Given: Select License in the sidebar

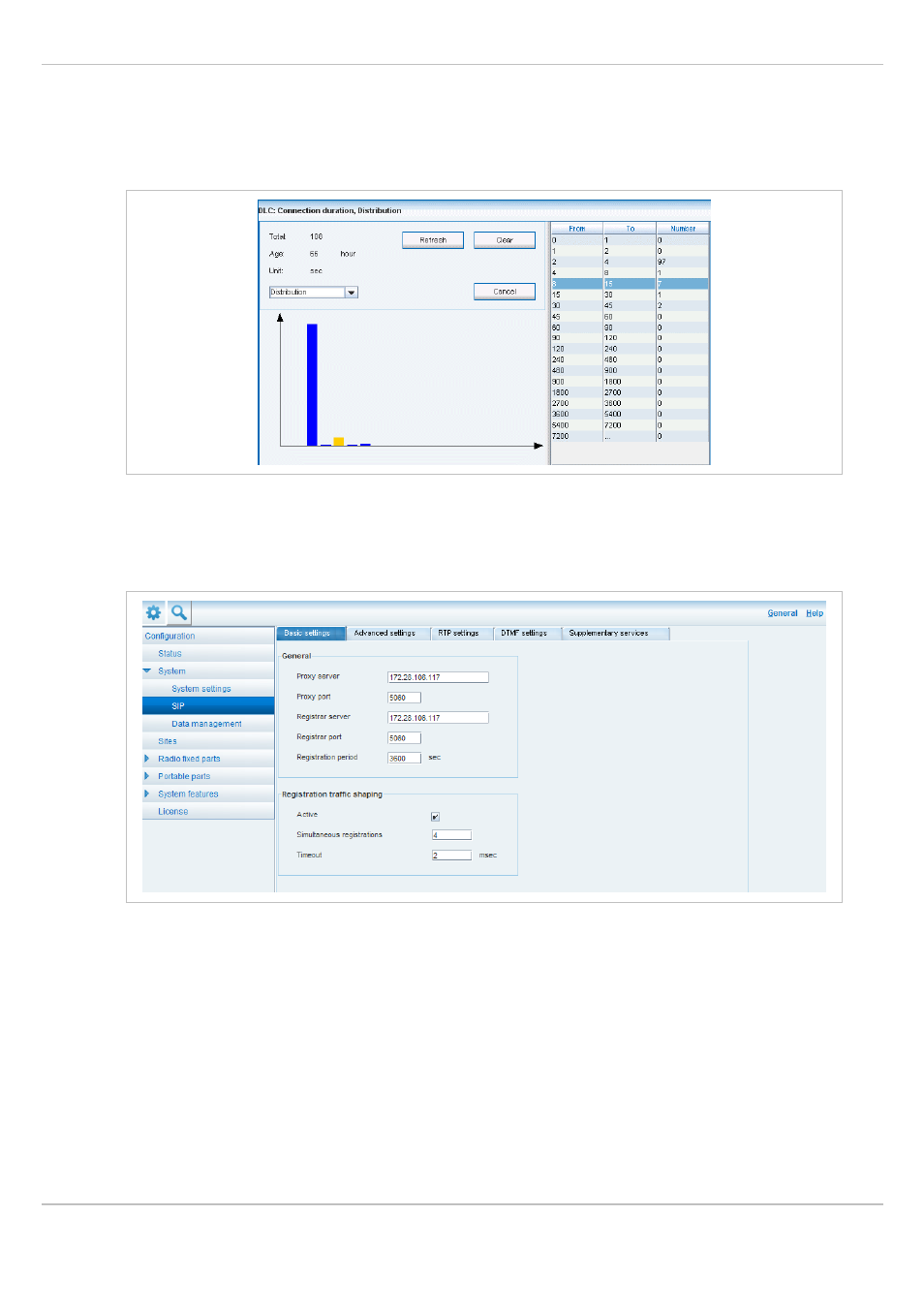Looking at the screenshot, I should pos(208,812).
